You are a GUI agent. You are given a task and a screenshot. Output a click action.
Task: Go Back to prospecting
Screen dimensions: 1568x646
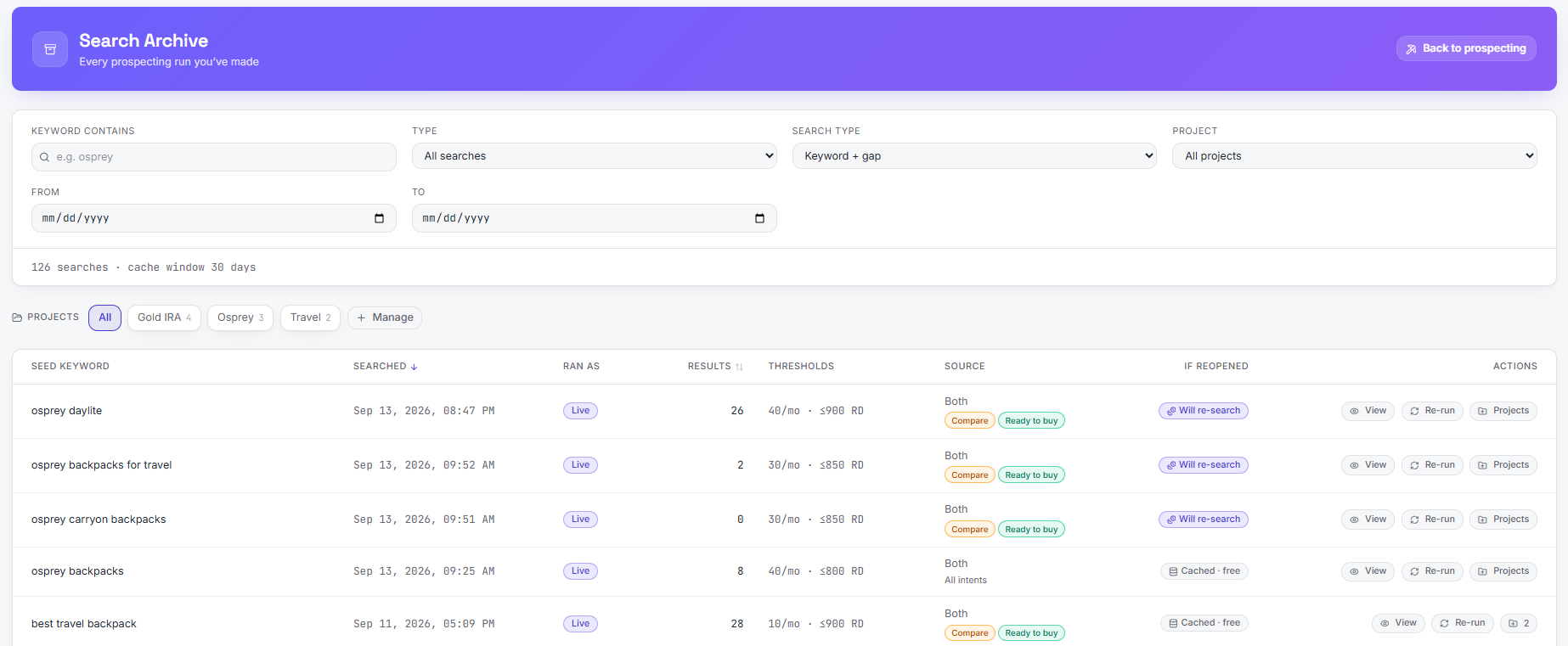pos(1466,48)
